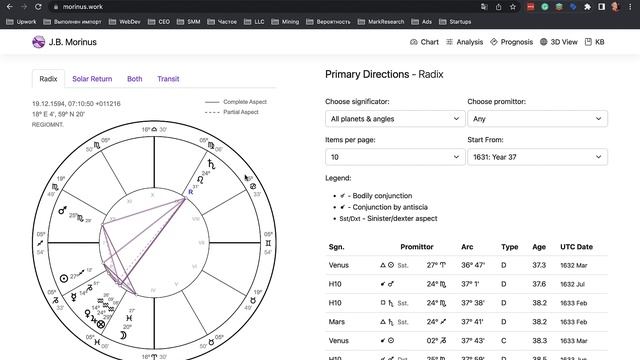Open the Analysis nav item
Viewport: 640px width, 360px height.
pyautogui.click(x=464, y=42)
